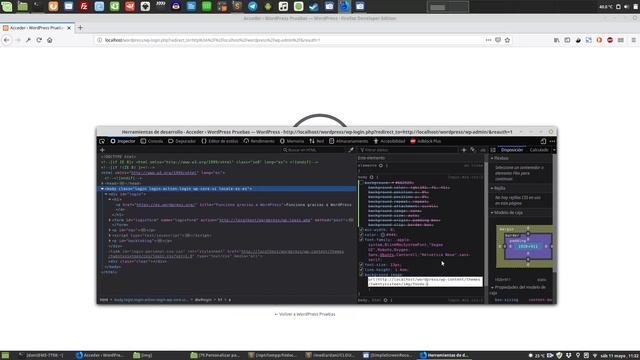Toggle the line-height property checkbox
This screenshot has width=640, height=360.
pos(361,269)
